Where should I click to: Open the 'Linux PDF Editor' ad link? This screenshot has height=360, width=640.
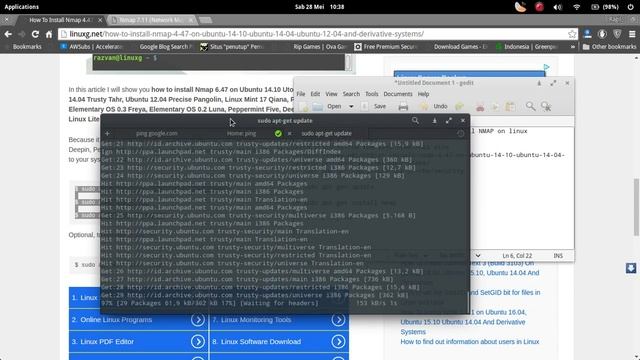point(138,341)
